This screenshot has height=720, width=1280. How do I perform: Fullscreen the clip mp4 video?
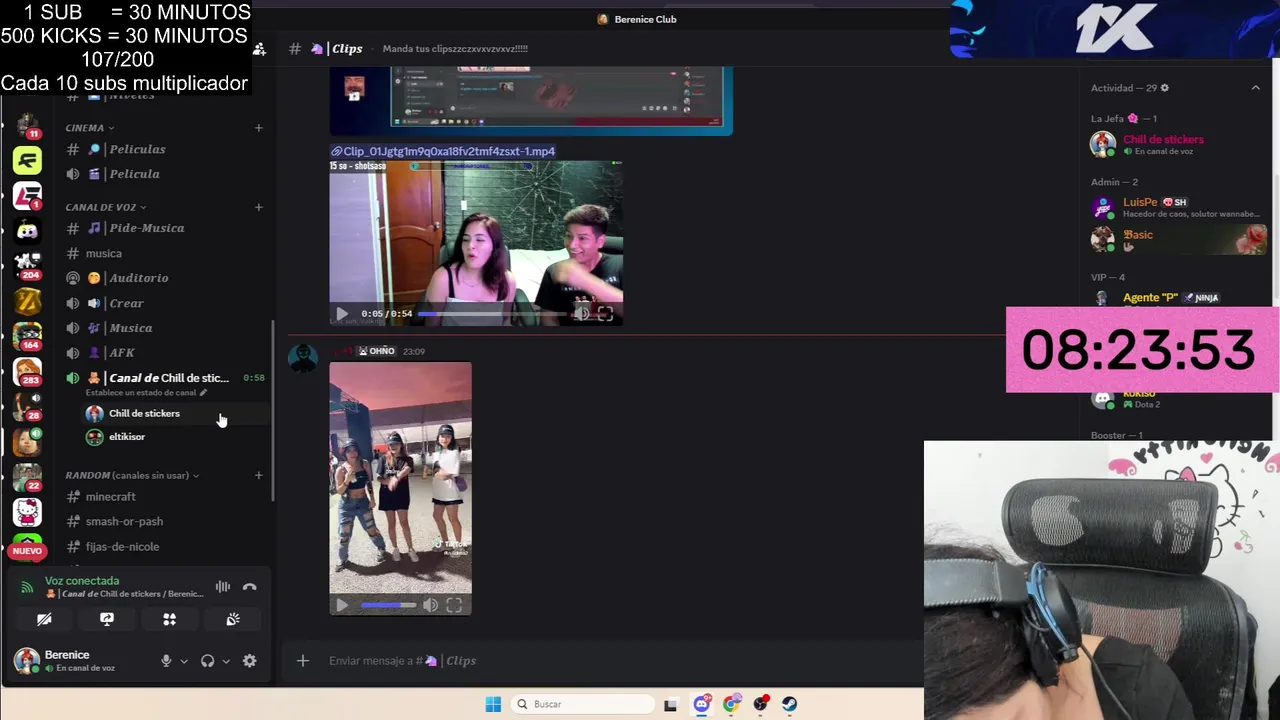[605, 314]
